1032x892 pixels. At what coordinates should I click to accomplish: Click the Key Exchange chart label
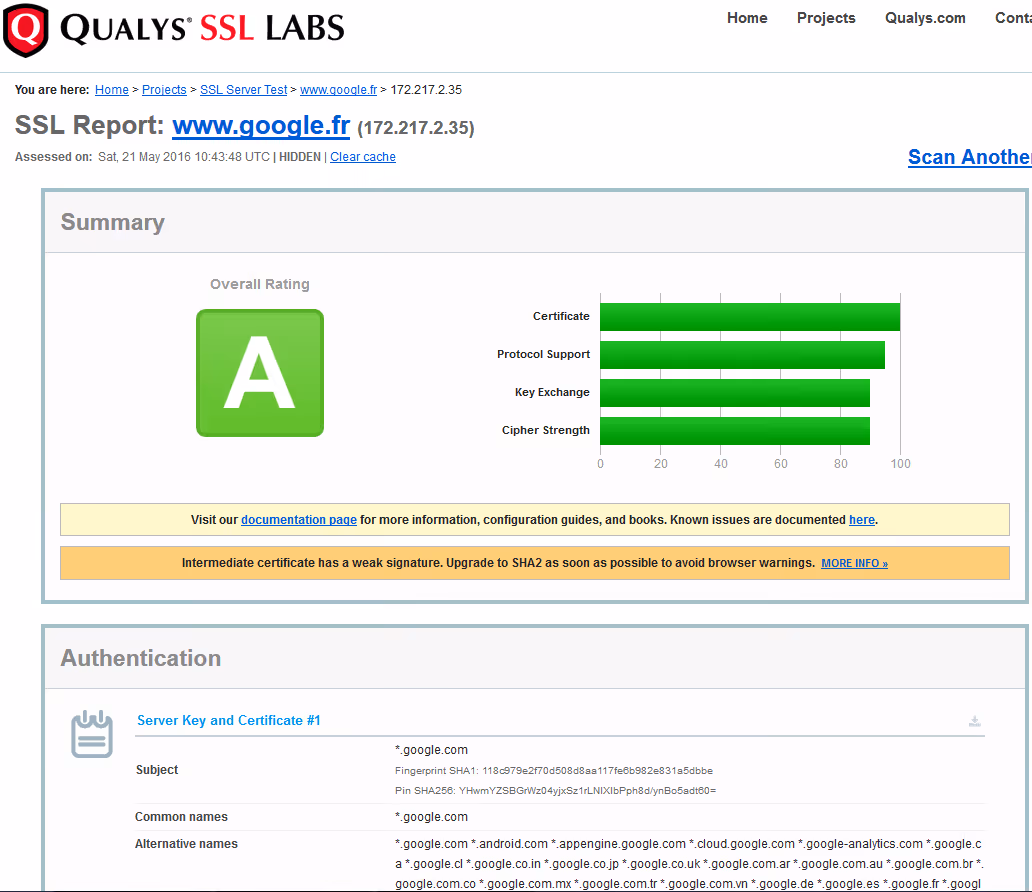tap(552, 392)
